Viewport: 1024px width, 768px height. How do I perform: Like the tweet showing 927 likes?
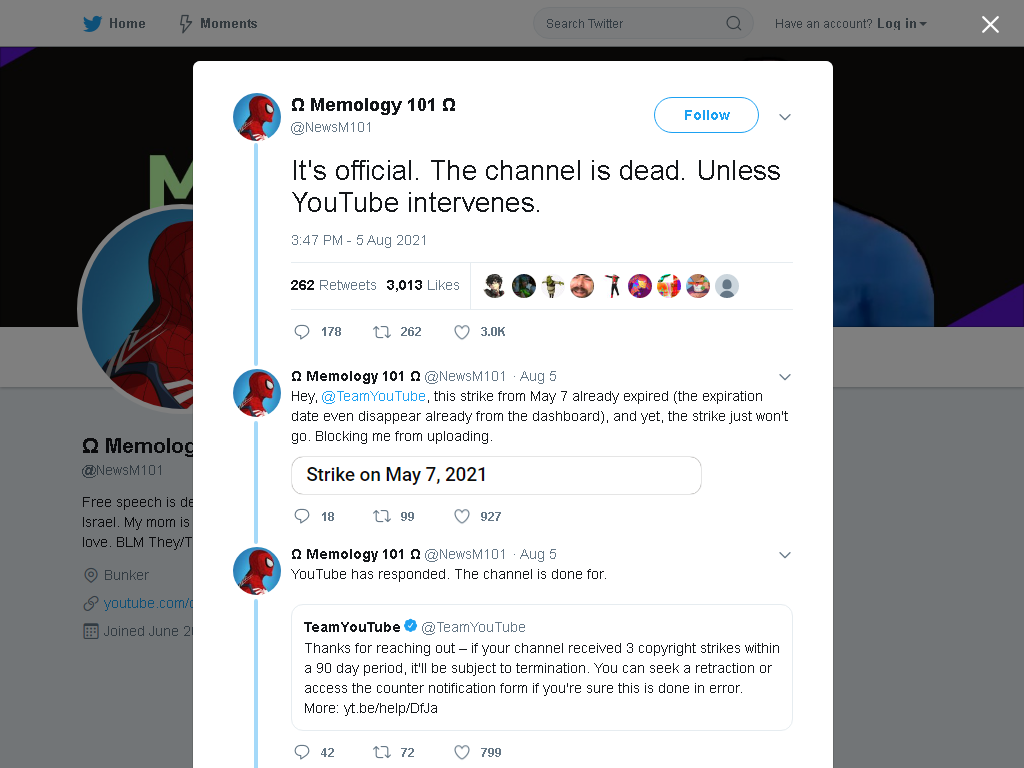pos(462,517)
